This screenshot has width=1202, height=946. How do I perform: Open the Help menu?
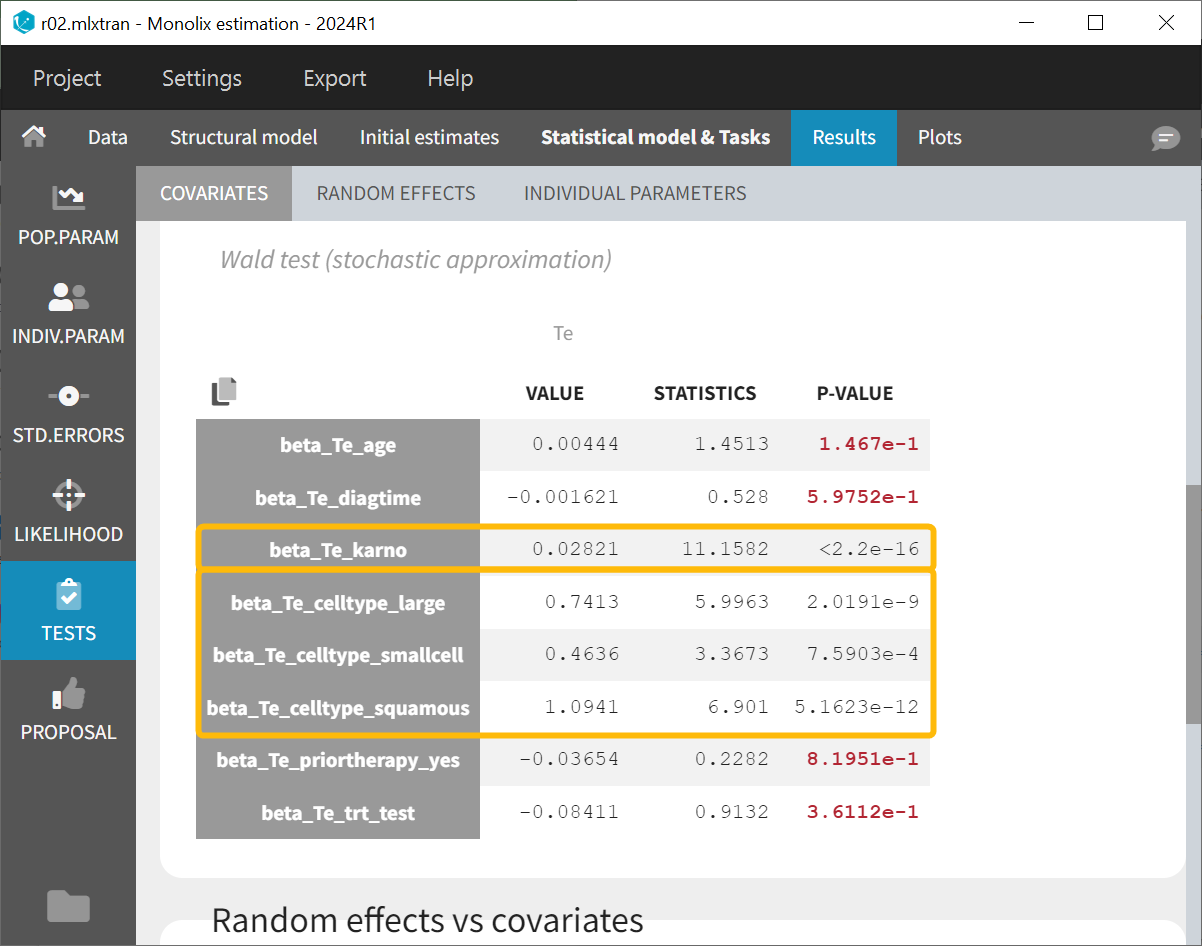coord(450,78)
